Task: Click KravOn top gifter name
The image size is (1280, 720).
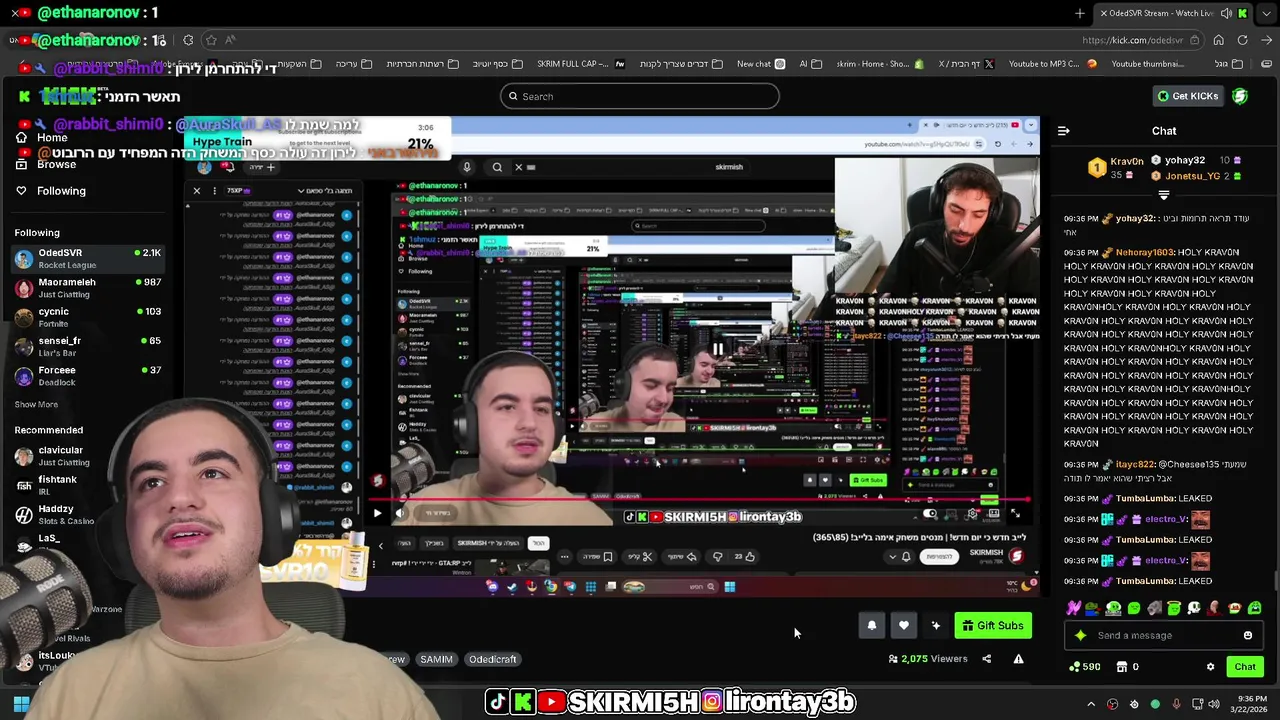Action: pyautogui.click(x=1126, y=161)
